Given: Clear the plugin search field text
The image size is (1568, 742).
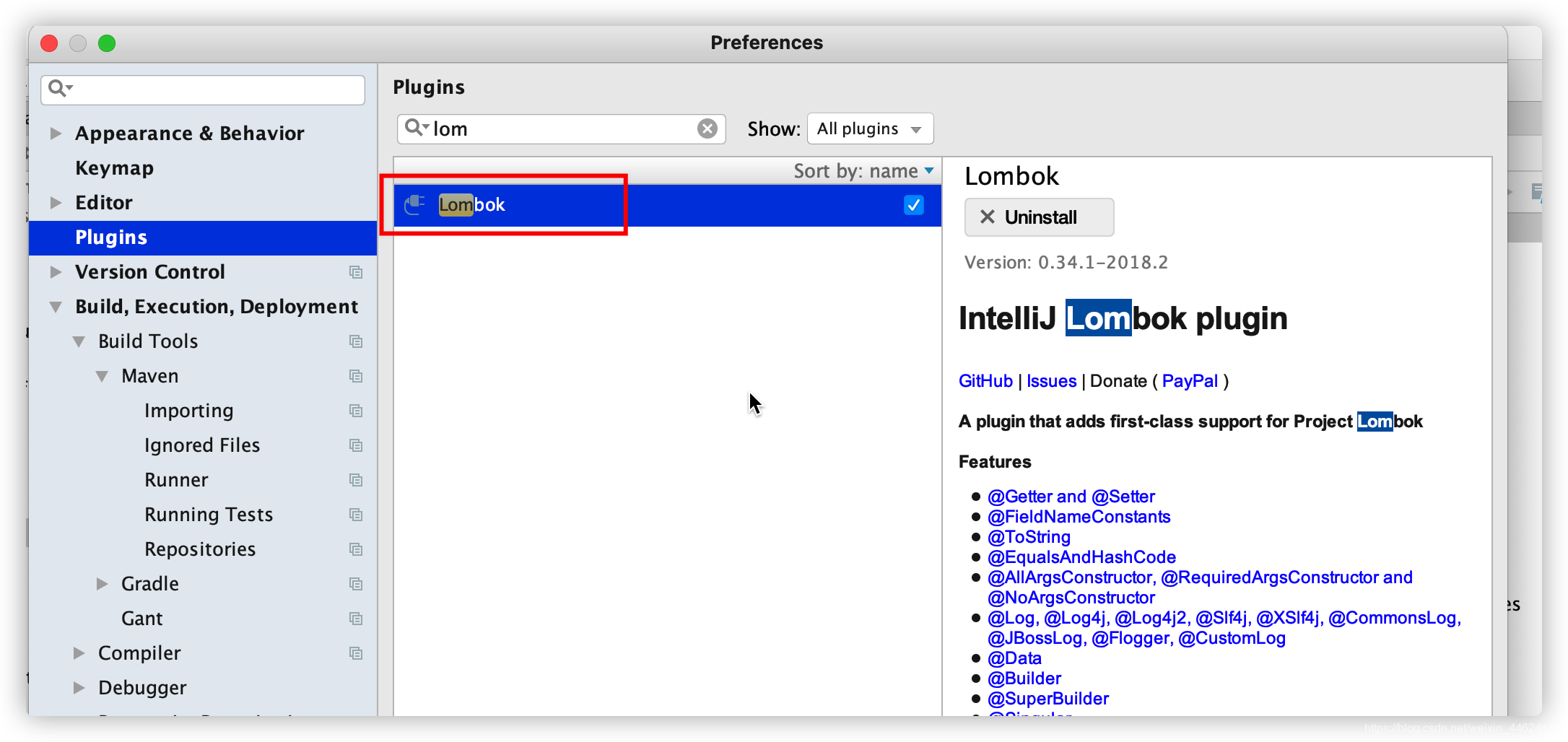Looking at the screenshot, I should click(707, 128).
